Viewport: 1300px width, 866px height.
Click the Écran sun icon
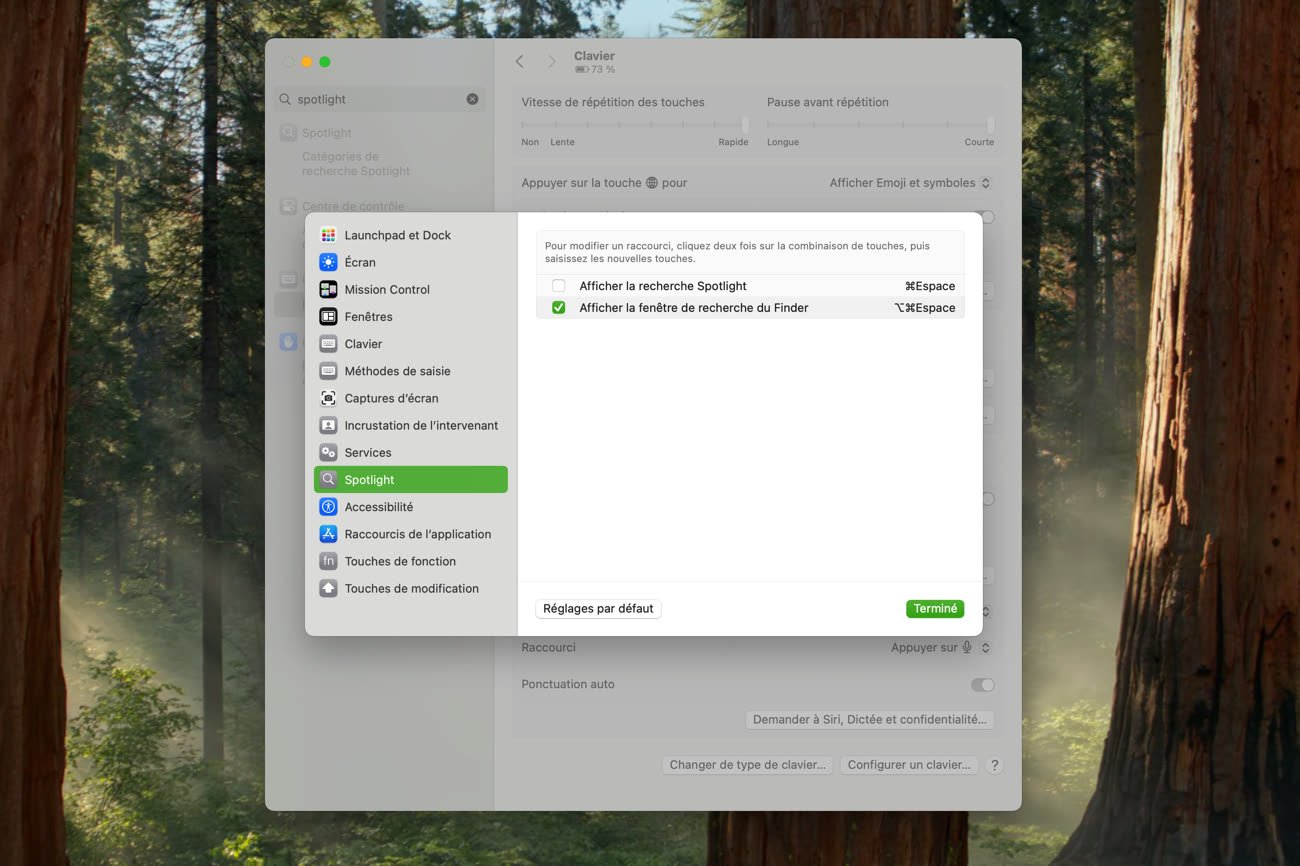pyautogui.click(x=328, y=262)
